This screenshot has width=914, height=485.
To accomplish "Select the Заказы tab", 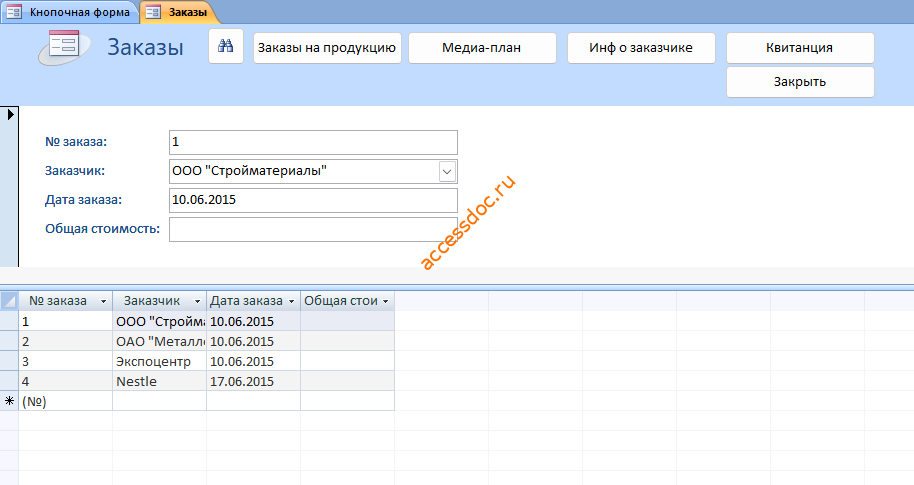I will [x=178, y=12].
